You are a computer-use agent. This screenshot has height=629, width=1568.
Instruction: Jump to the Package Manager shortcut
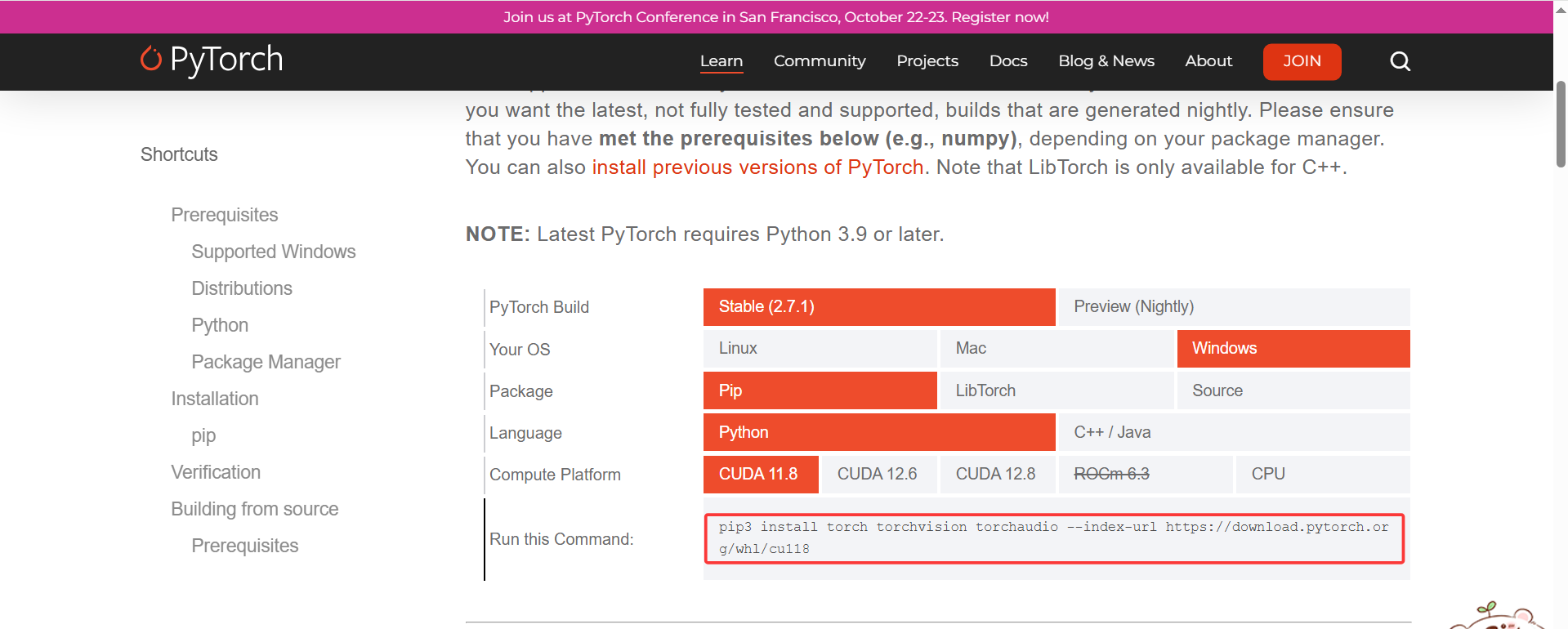(x=266, y=362)
